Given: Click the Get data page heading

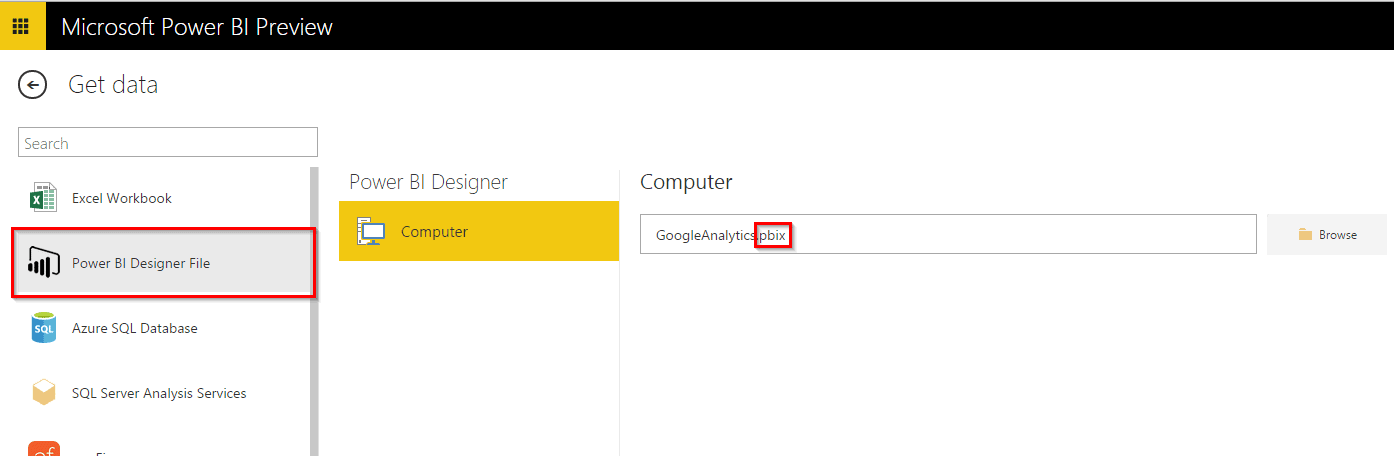Looking at the screenshot, I should [113, 85].
